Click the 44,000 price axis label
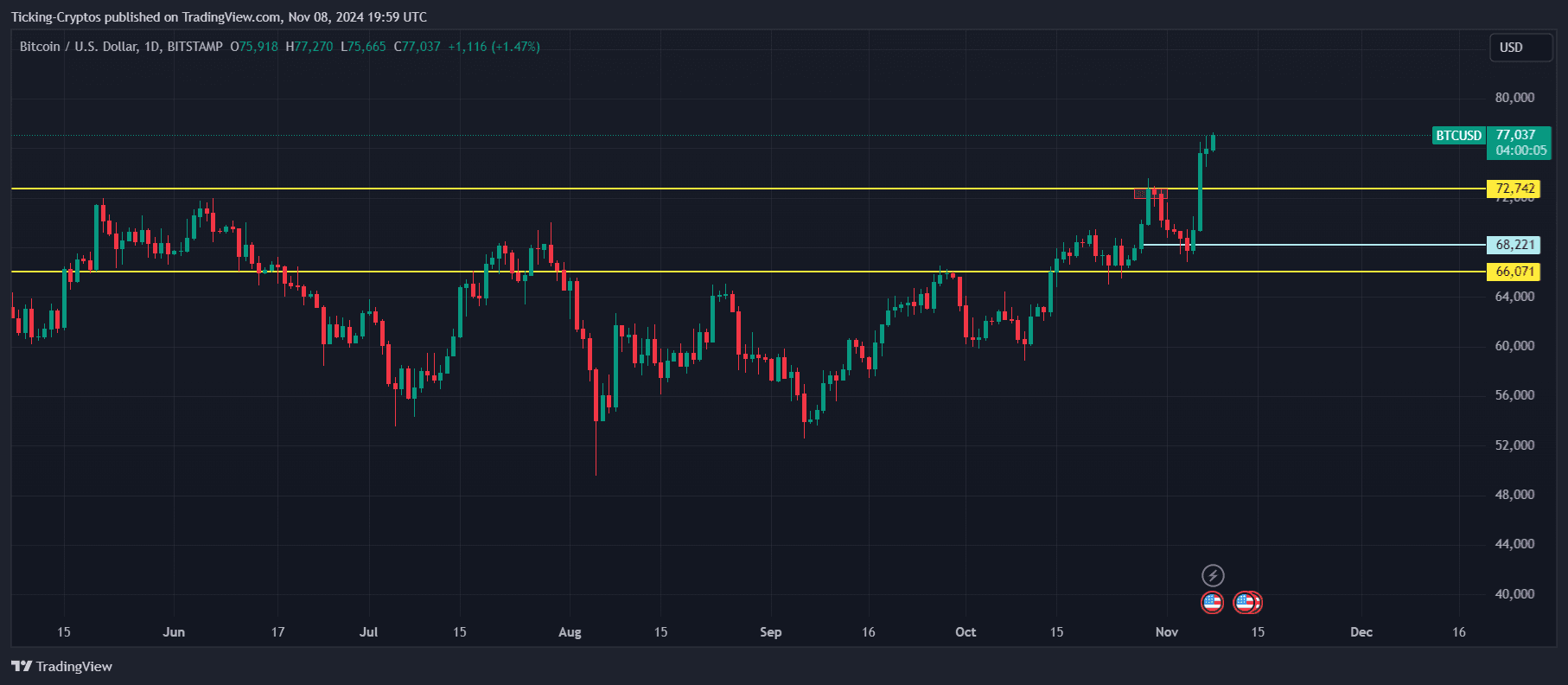 [x=1514, y=544]
